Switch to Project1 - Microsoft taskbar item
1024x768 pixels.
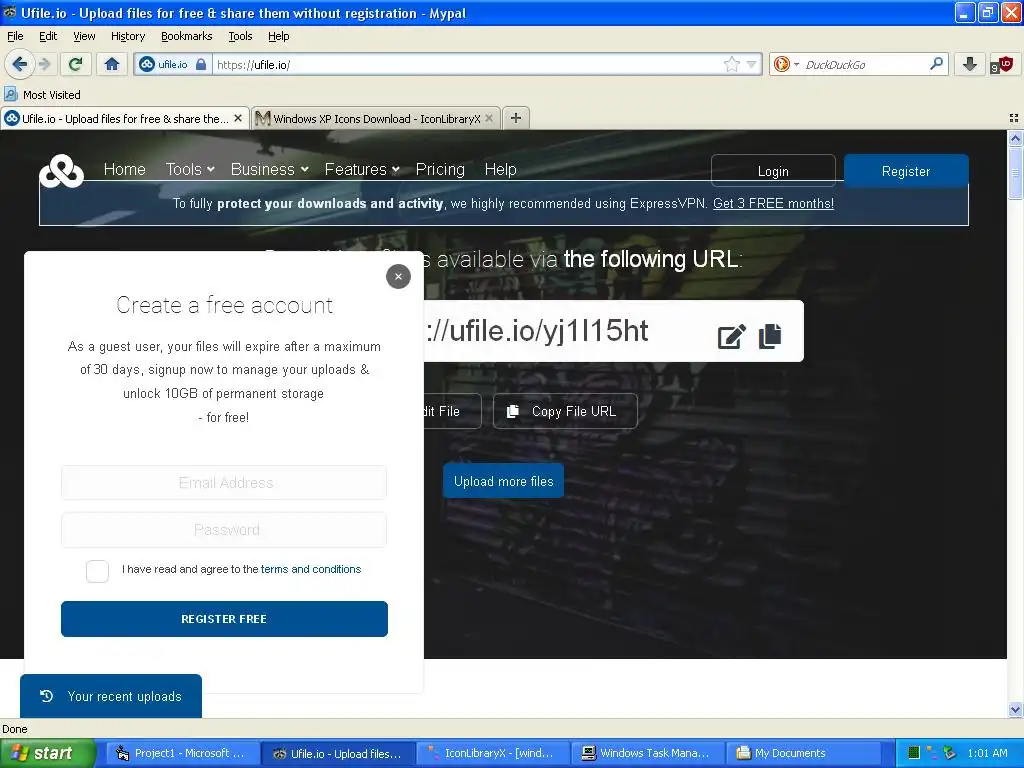(x=181, y=753)
